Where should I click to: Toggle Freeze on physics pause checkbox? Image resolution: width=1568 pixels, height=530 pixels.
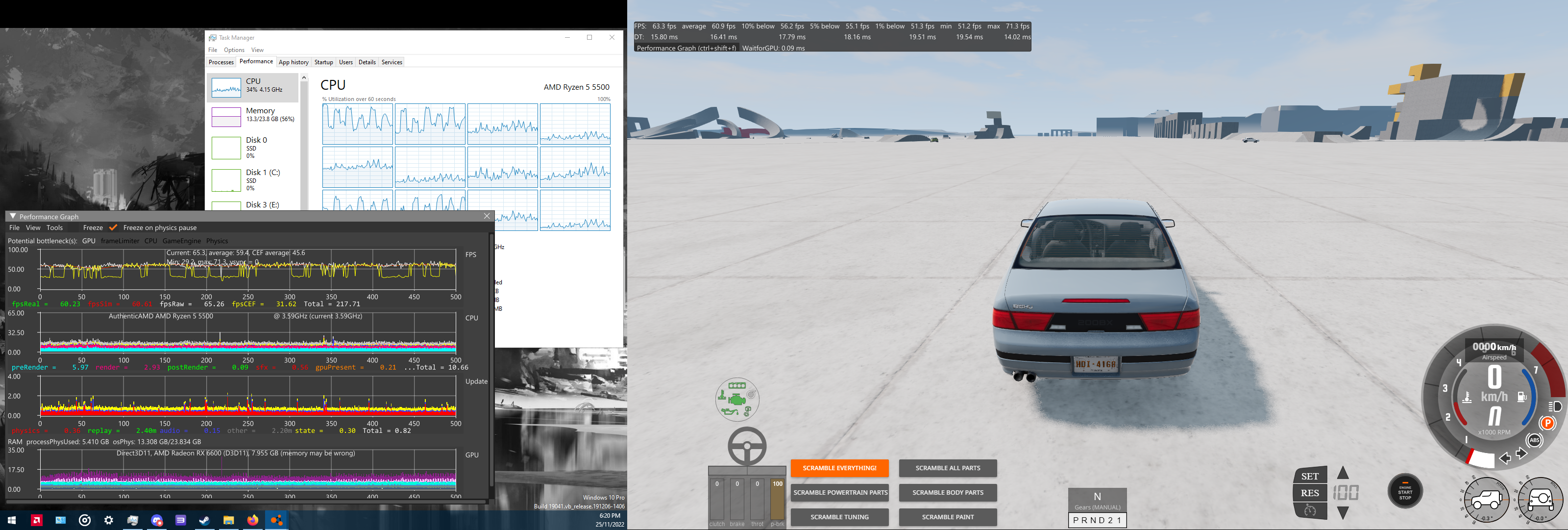tap(113, 228)
